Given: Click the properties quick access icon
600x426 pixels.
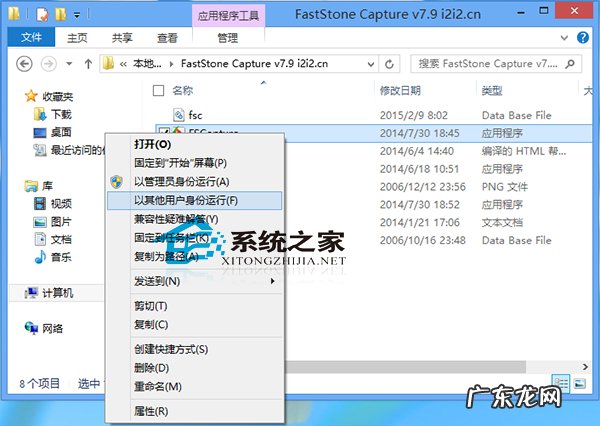Looking at the screenshot, I should (42, 15).
